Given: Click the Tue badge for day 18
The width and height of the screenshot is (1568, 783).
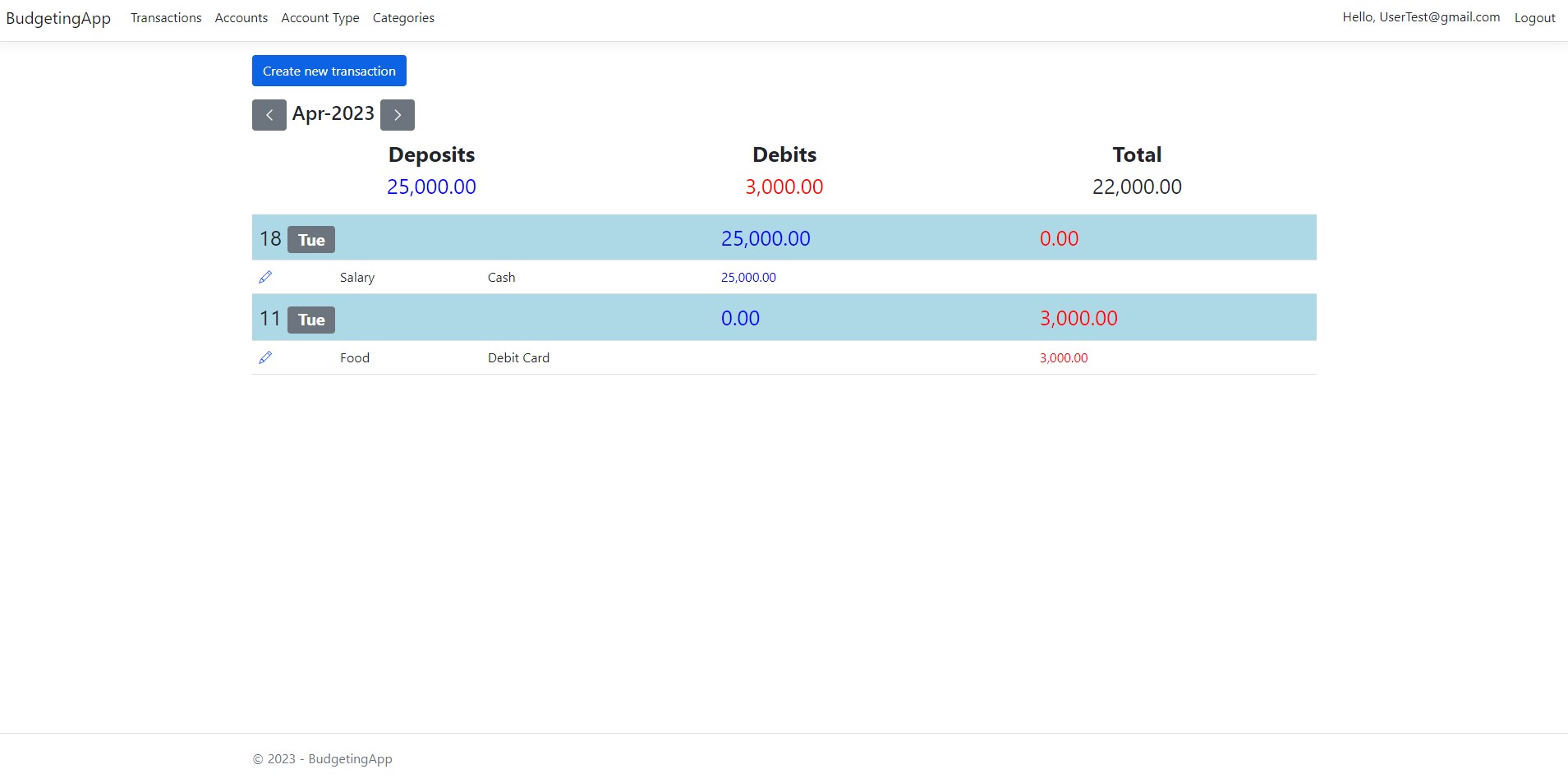Looking at the screenshot, I should point(311,239).
